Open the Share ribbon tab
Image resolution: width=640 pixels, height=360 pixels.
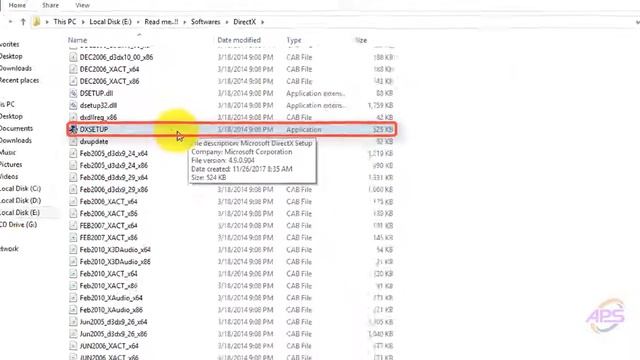(x=50, y=5)
